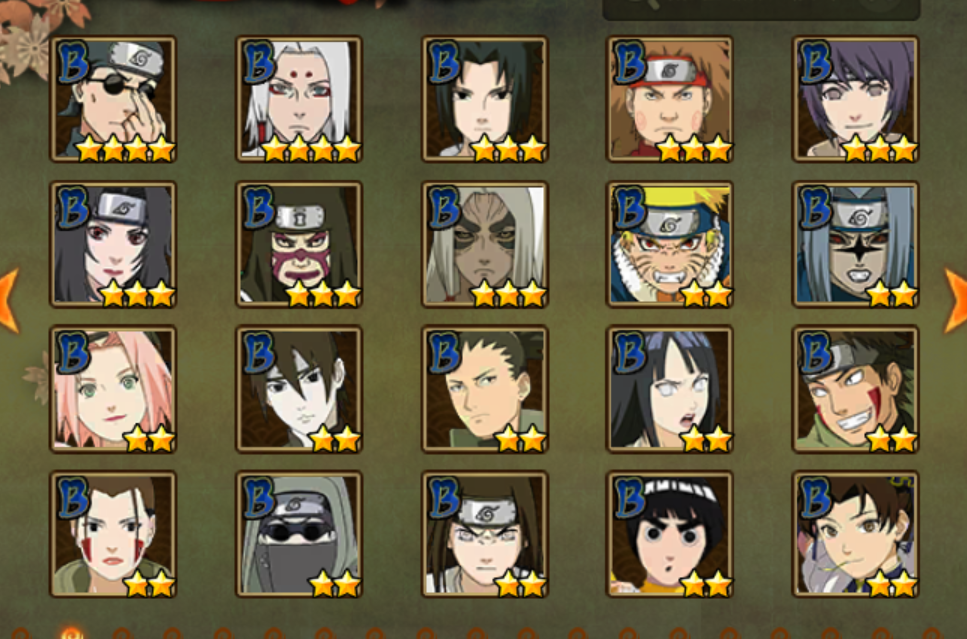The image size is (967, 639).
Task: Pick the dark-blue-haired girl with white eyes
Action: point(670,389)
